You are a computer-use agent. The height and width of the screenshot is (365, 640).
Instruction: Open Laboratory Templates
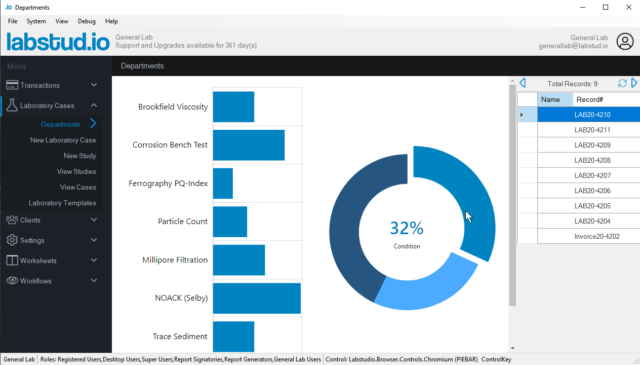[x=62, y=203]
